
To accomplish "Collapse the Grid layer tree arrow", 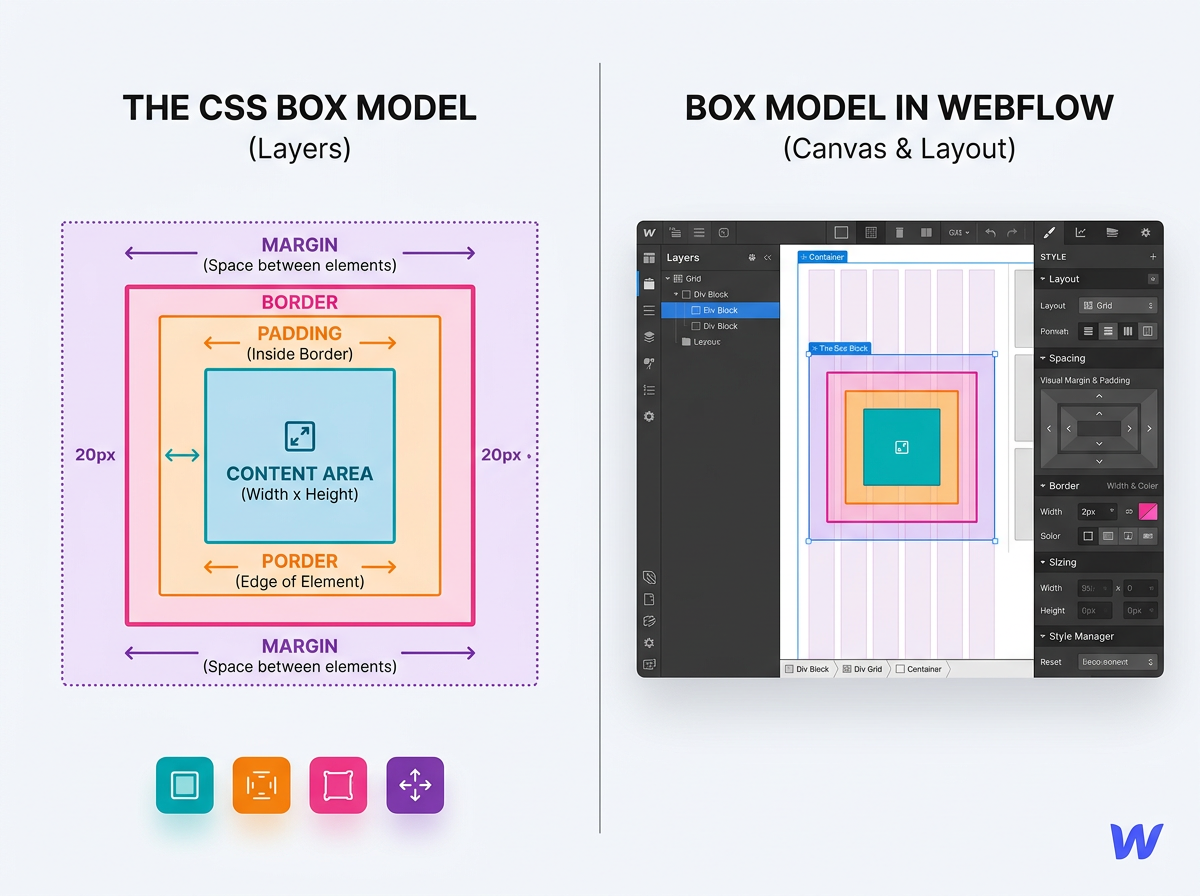I will (x=667, y=278).
